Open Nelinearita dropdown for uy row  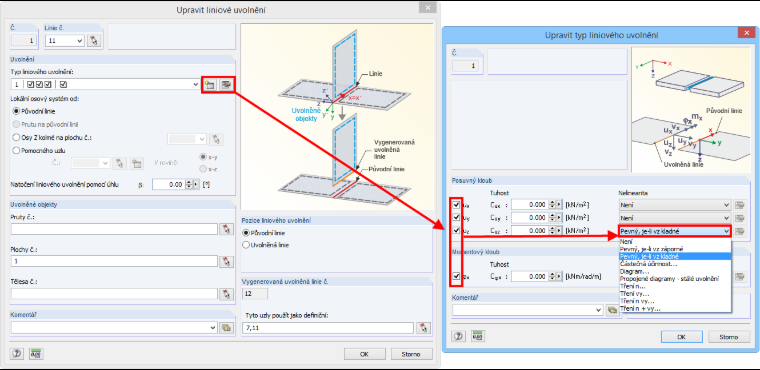pos(726,218)
